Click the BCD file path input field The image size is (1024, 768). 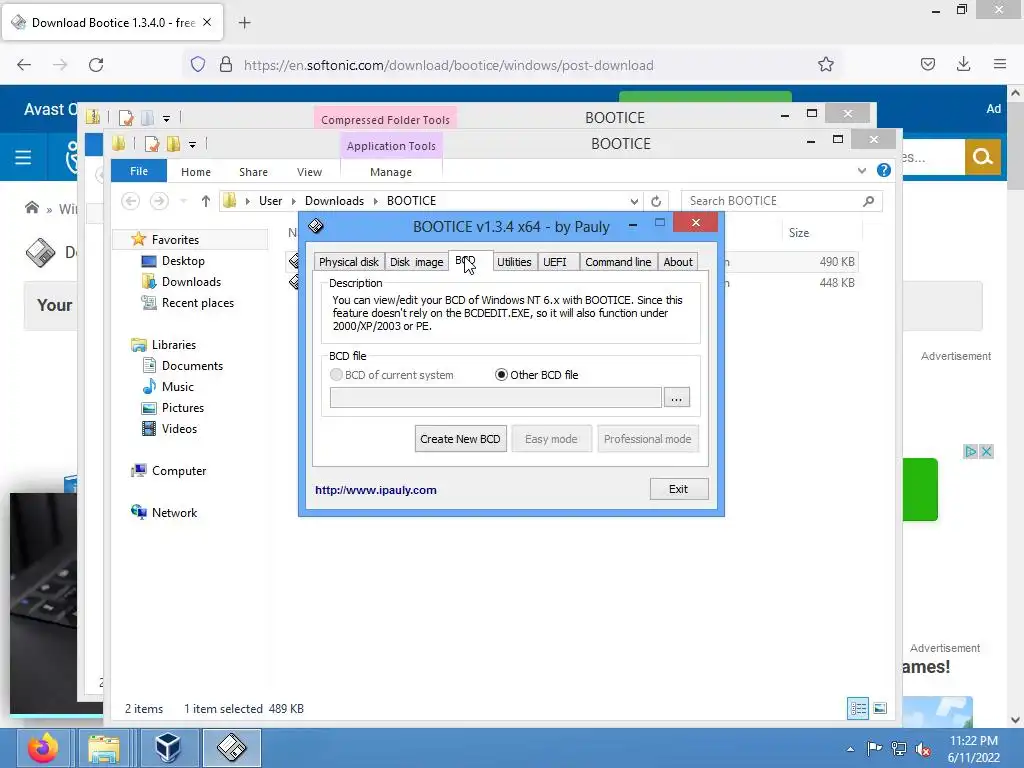(x=496, y=397)
